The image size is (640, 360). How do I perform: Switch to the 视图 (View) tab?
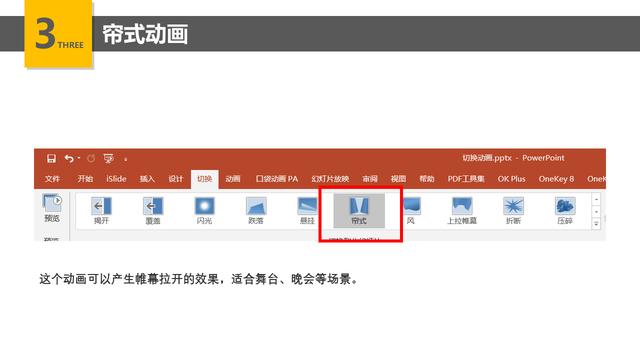(x=398, y=179)
